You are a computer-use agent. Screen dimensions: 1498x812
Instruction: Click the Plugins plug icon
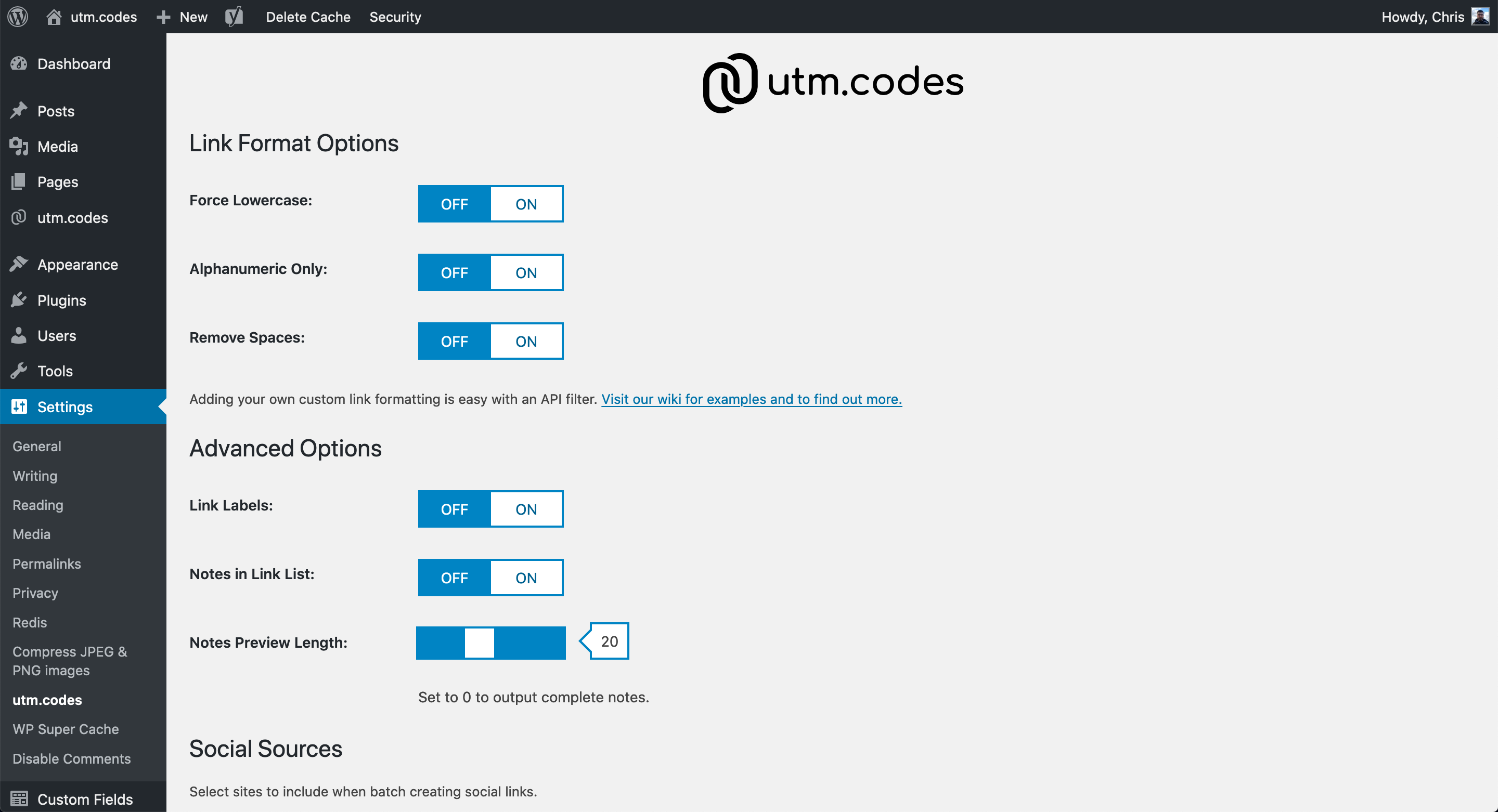pyautogui.click(x=19, y=300)
